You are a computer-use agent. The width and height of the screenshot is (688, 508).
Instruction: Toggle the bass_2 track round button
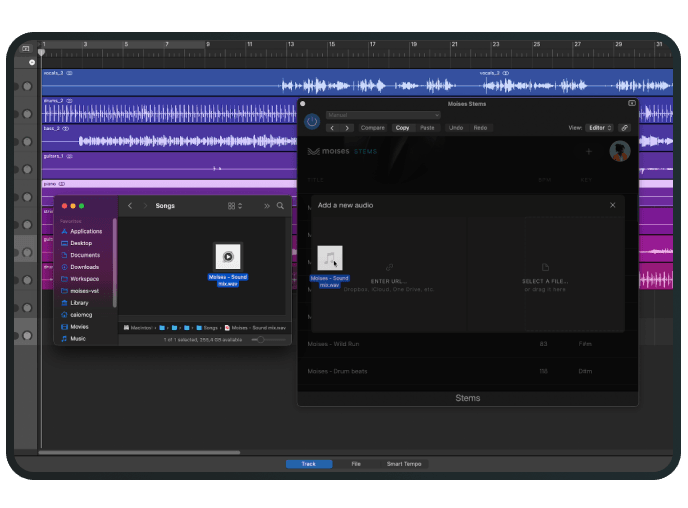[27, 141]
